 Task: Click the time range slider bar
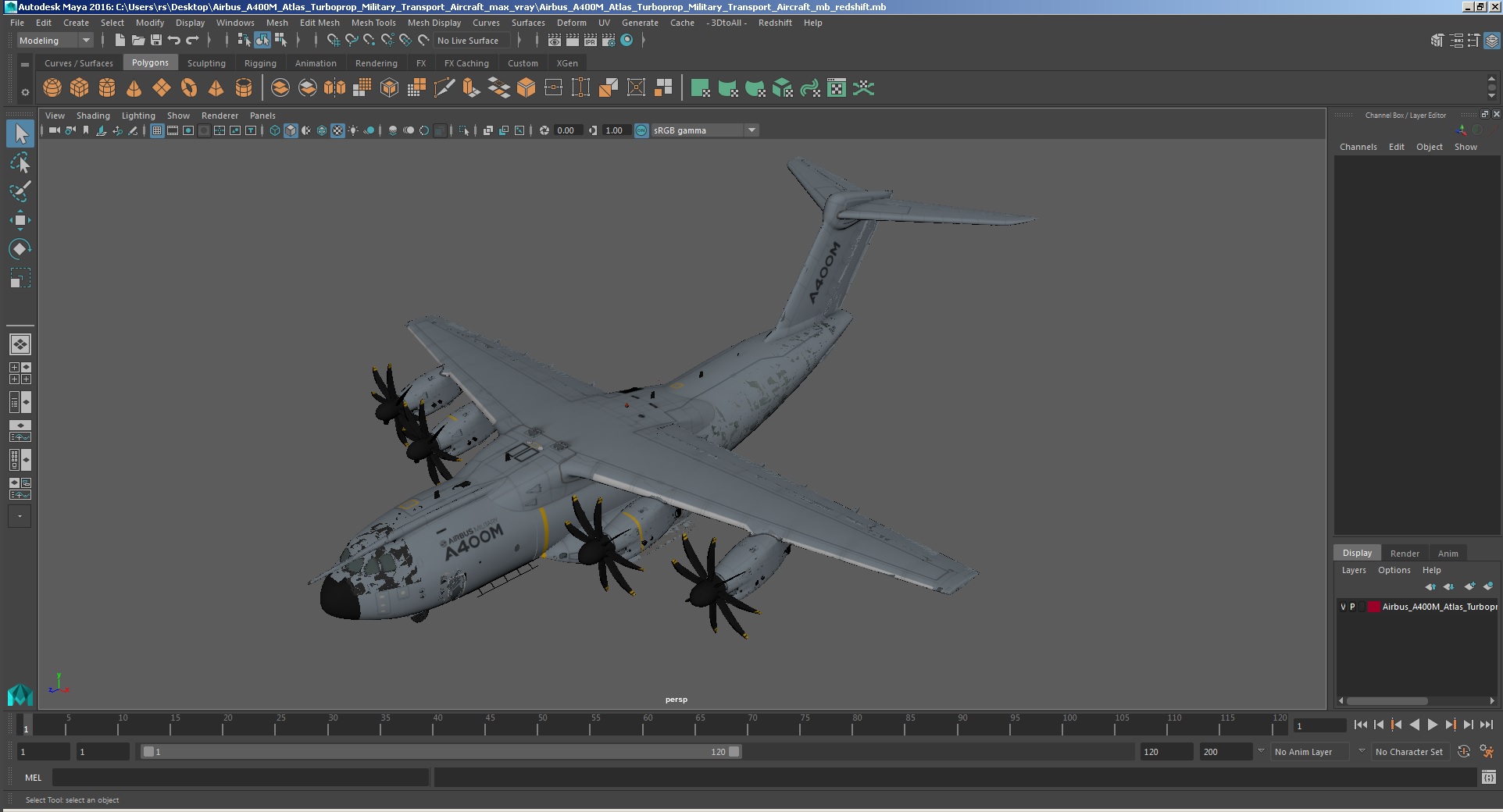coord(441,752)
